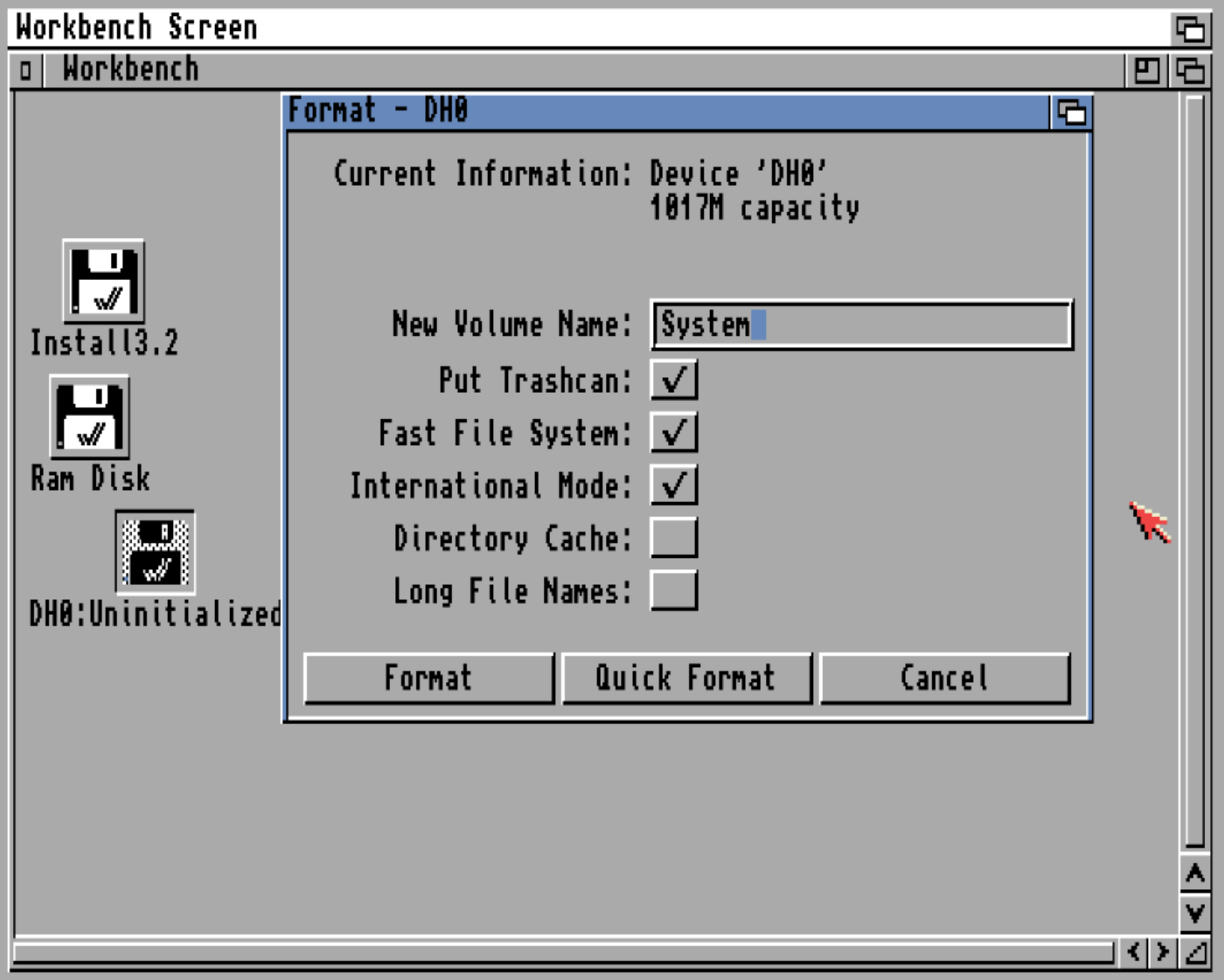Cancel the format dialog

(945, 679)
